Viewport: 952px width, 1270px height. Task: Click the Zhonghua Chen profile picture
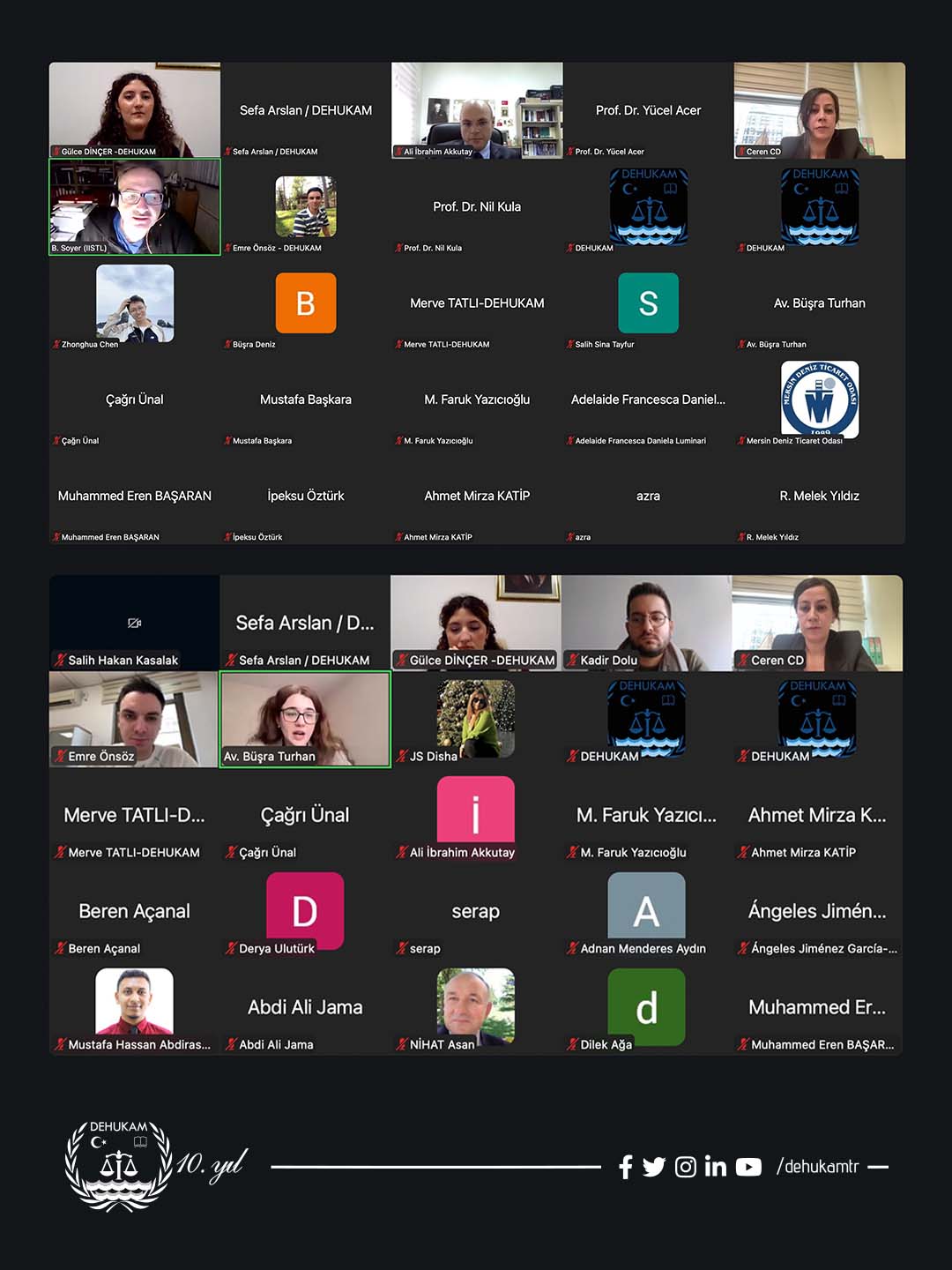pos(135,303)
